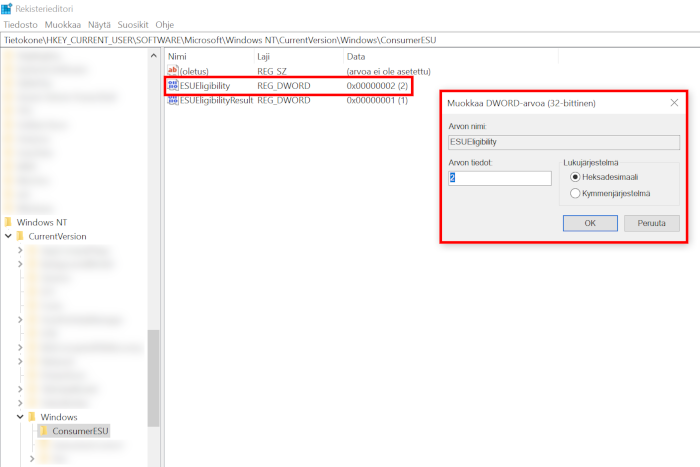Viewport: 700px width, 467px height.
Task: Select the Heksadesimaali radio button
Action: pyautogui.click(x=575, y=177)
